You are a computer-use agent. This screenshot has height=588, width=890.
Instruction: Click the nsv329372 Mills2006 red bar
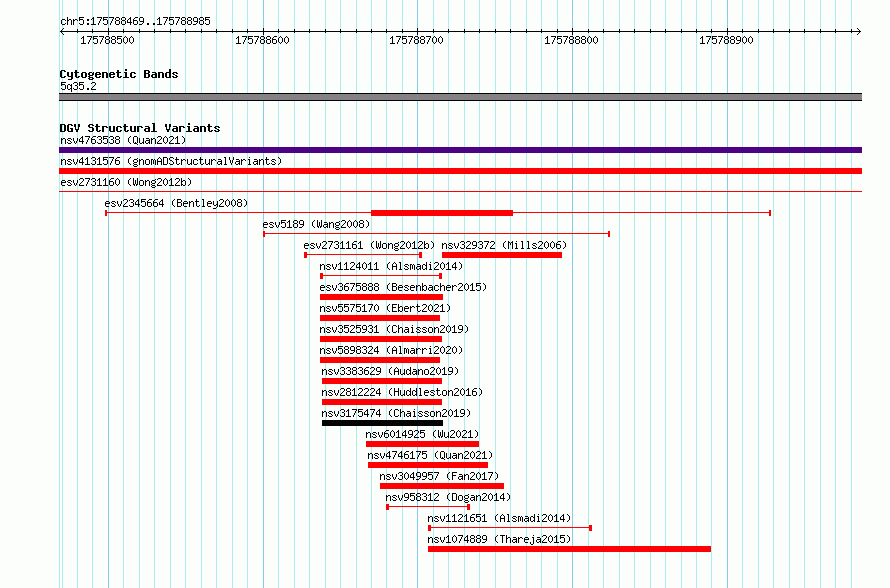[502, 255]
